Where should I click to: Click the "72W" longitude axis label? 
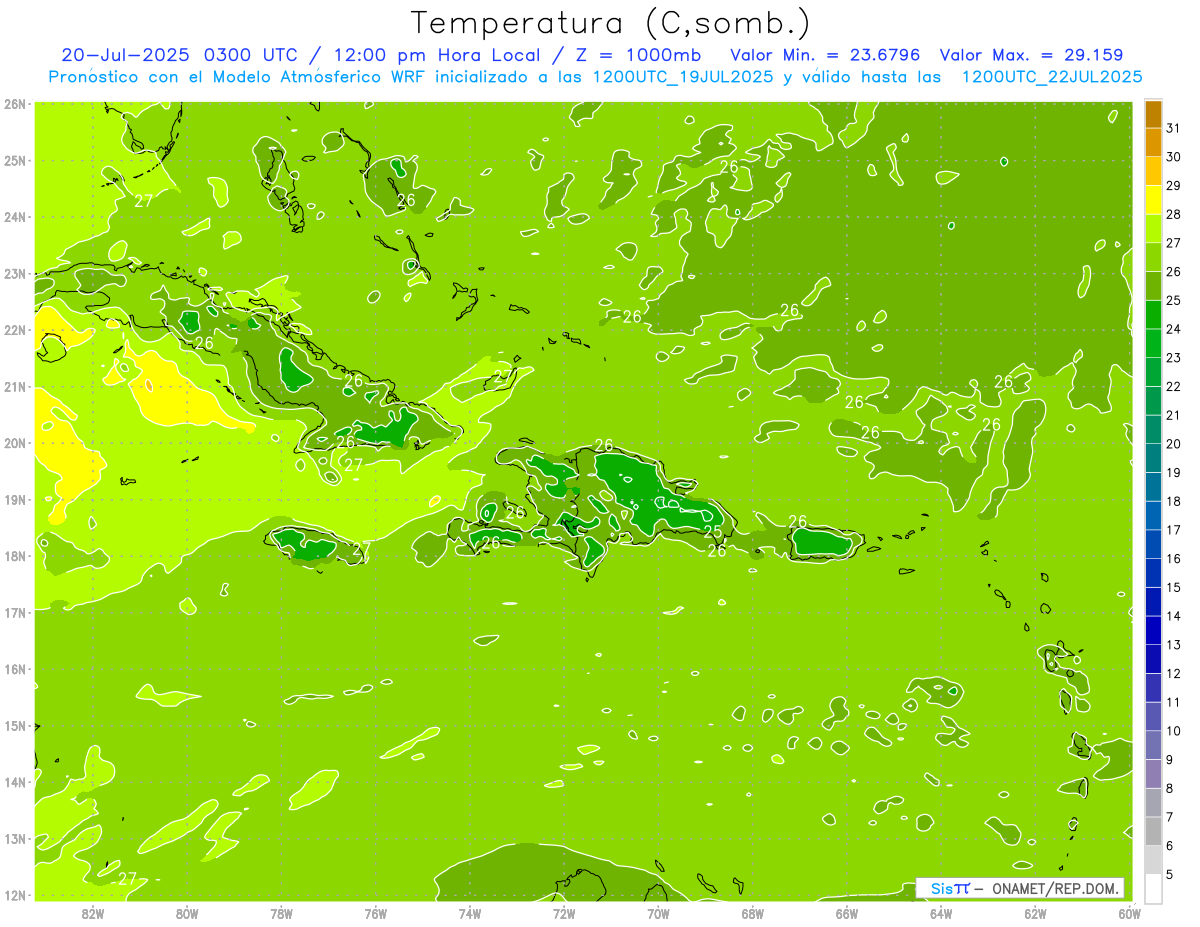[x=564, y=912]
